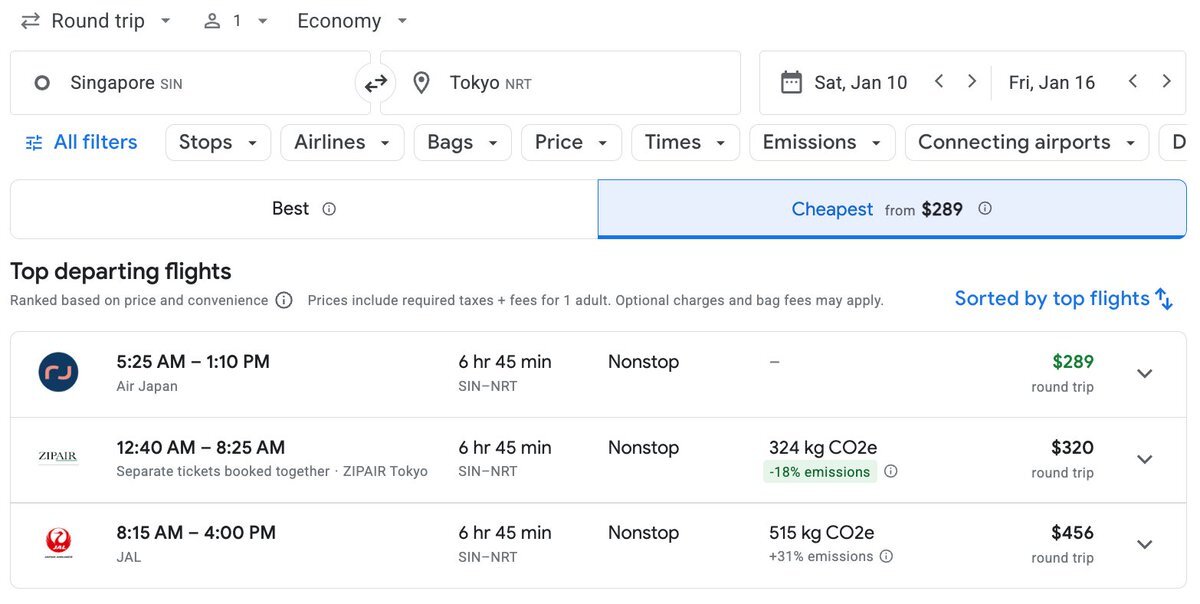
Task: Open the Stops filter
Action: (x=217, y=142)
